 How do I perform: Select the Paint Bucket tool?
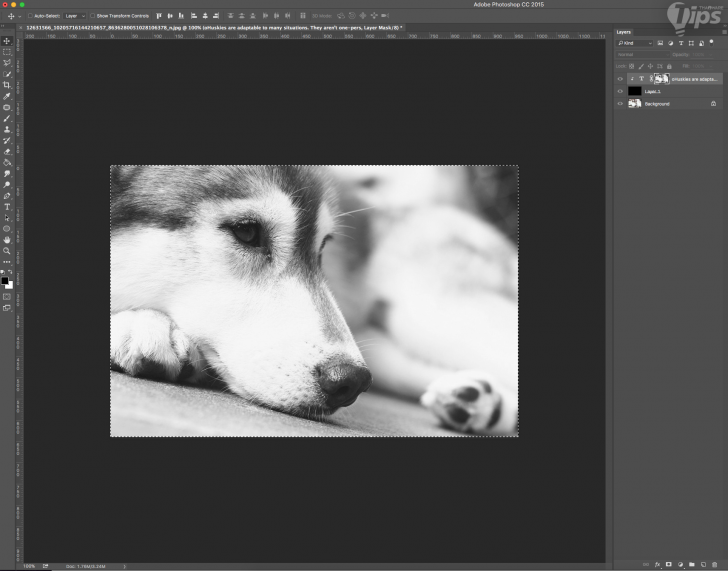coord(6,162)
